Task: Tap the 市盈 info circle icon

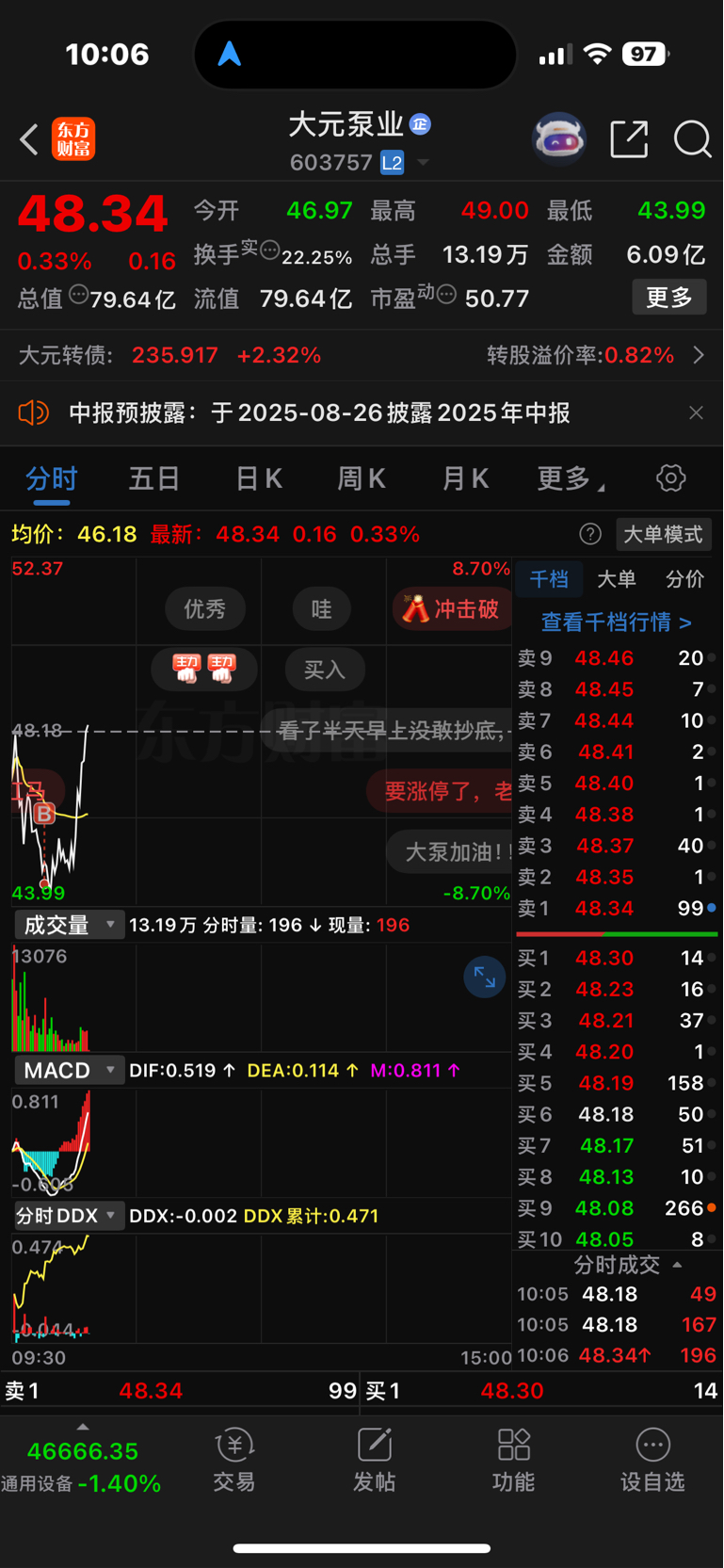Action: 446,295
